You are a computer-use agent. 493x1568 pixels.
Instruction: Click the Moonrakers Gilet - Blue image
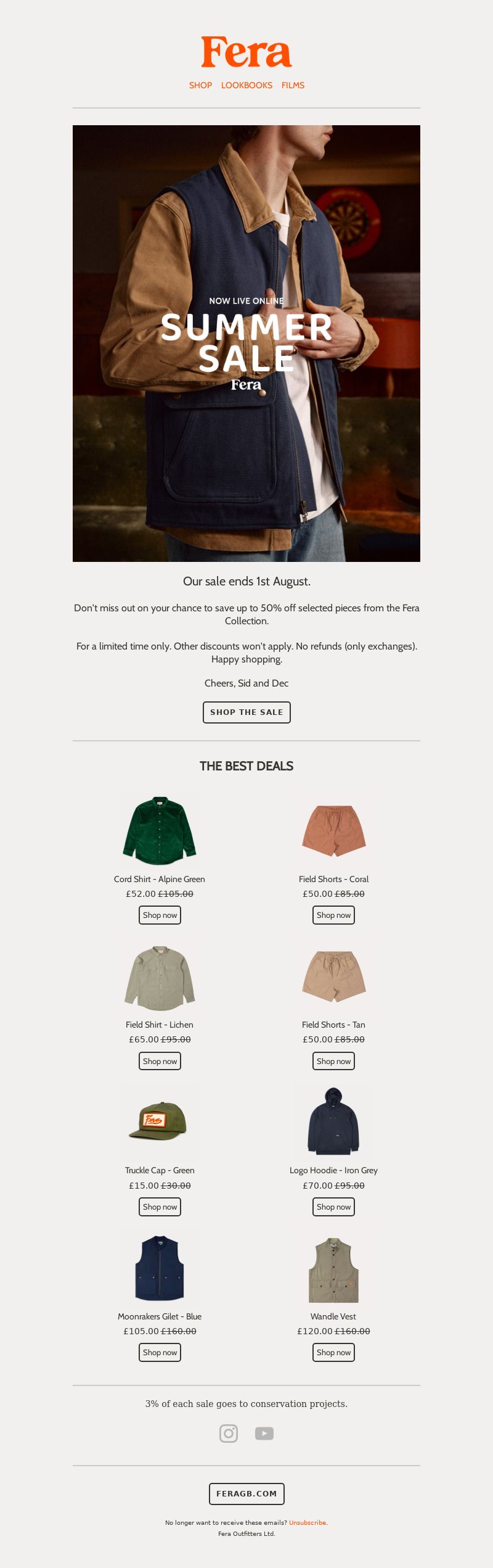pos(160,1267)
